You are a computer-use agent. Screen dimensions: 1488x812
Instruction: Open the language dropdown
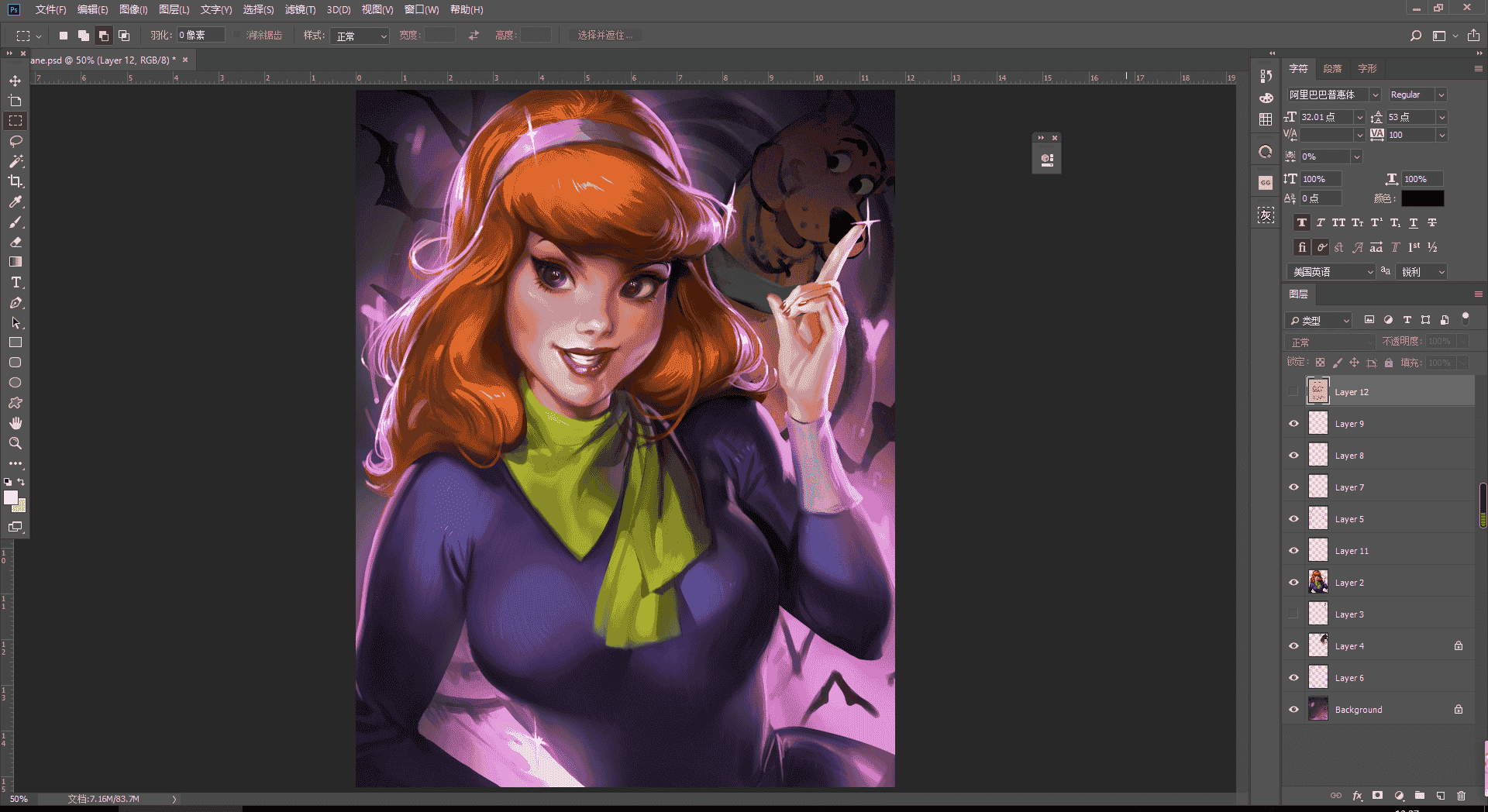[x=1331, y=272]
